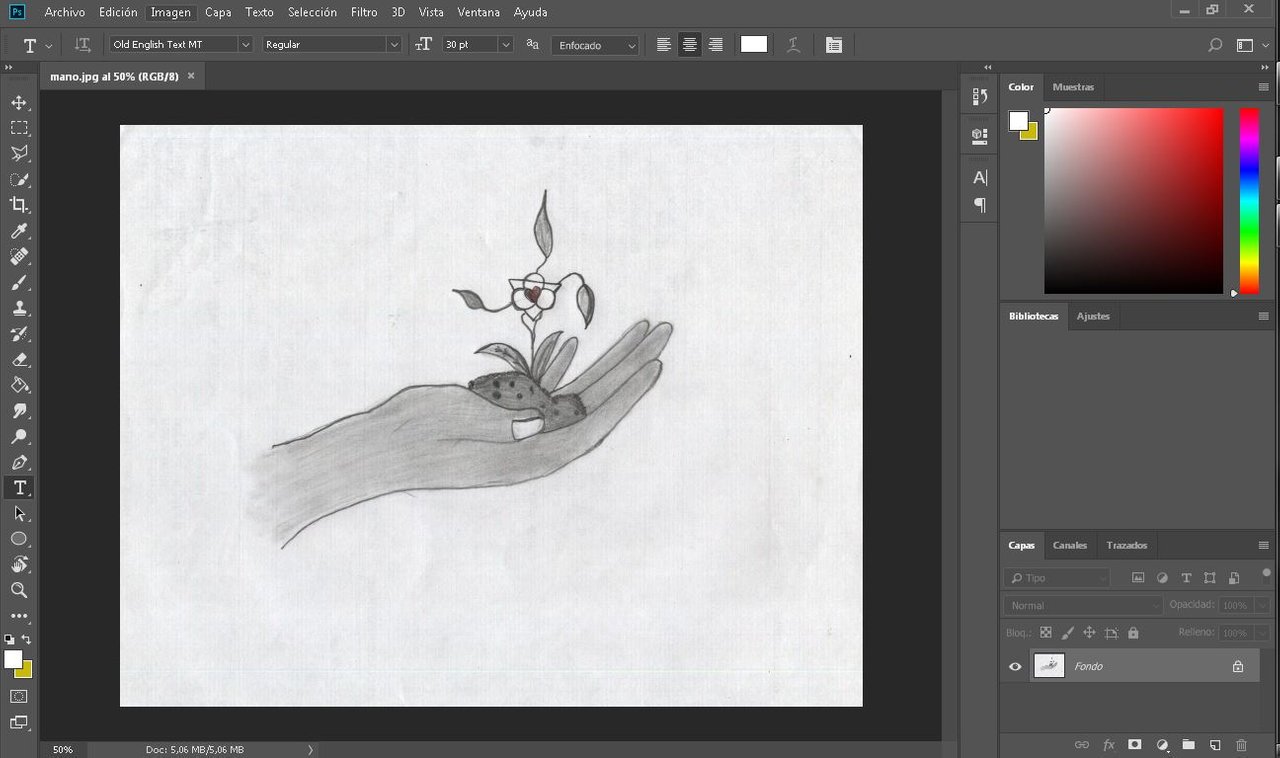The height and width of the screenshot is (758, 1280).
Task: Select the Quick Selection tool
Action: point(19,180)
